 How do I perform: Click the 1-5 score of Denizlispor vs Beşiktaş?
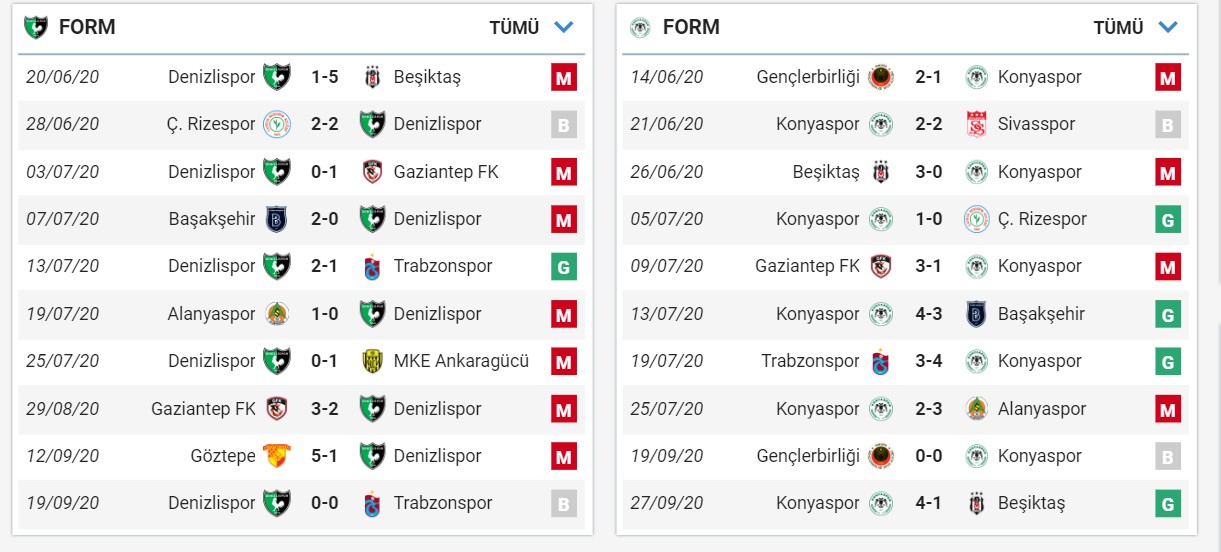click(x=324, y=77)
